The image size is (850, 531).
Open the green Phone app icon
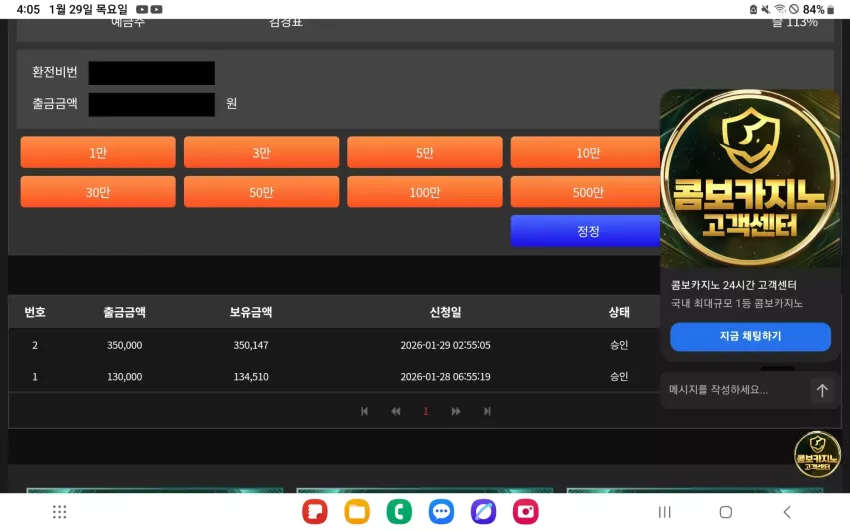click(399, 511)
